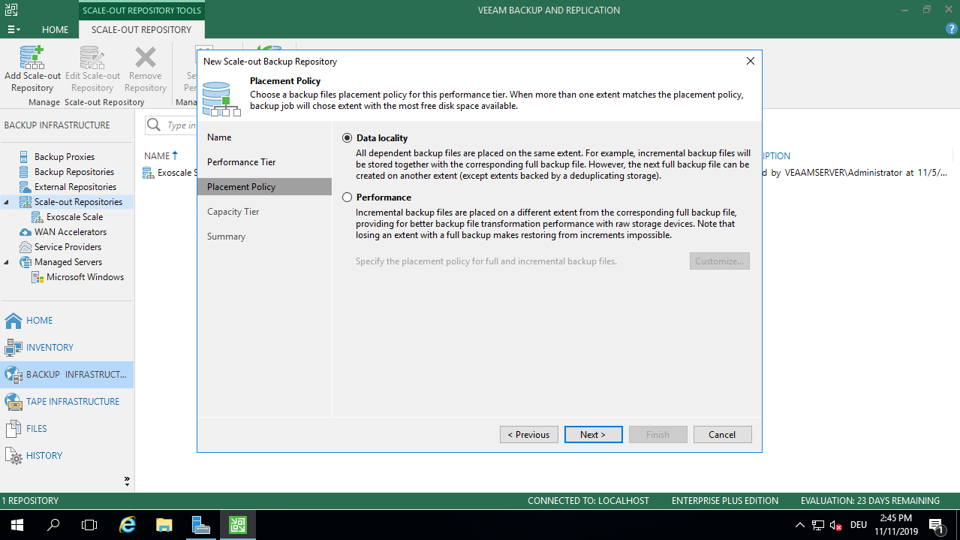Open the Windows Start menu
Image resolution: width=960 pixels, height=540 pixels.
(x=17, y=525)
